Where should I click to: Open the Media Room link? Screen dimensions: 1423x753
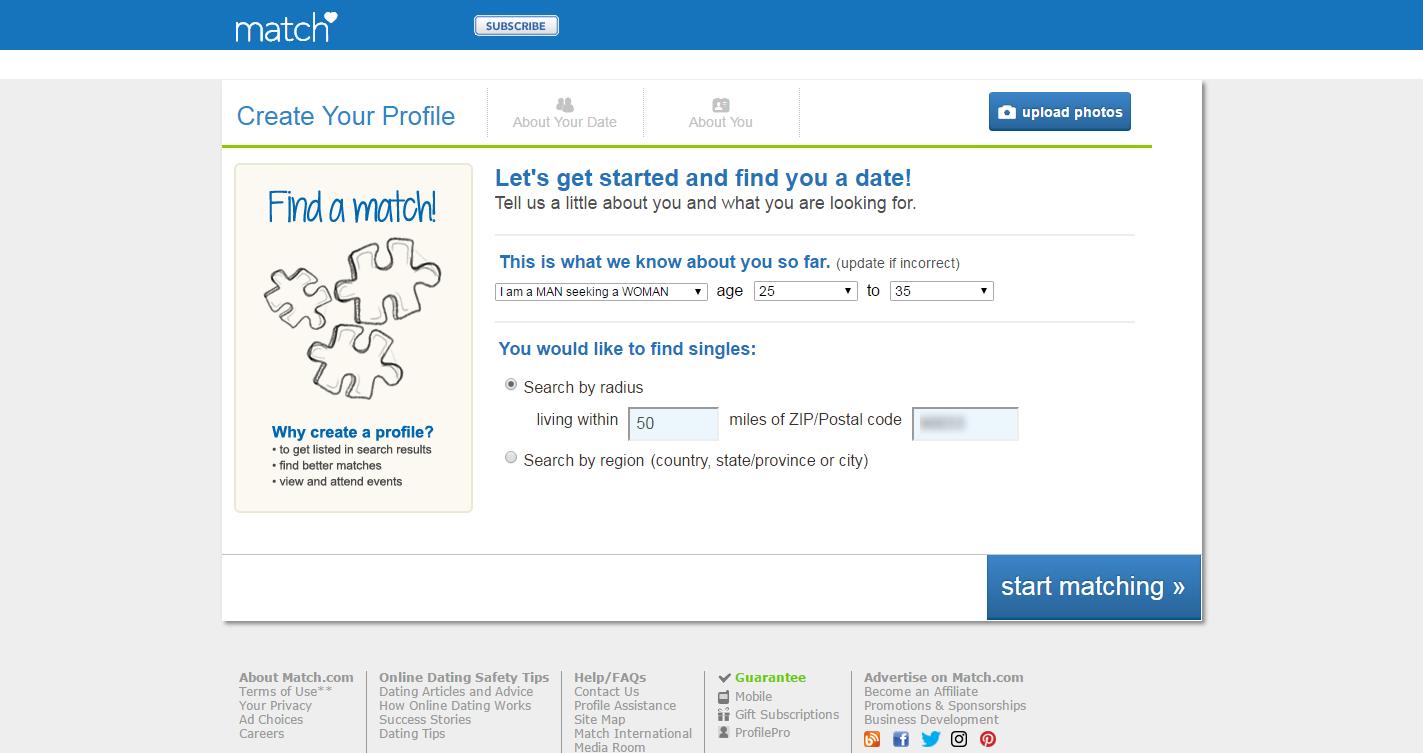(610, 747)
